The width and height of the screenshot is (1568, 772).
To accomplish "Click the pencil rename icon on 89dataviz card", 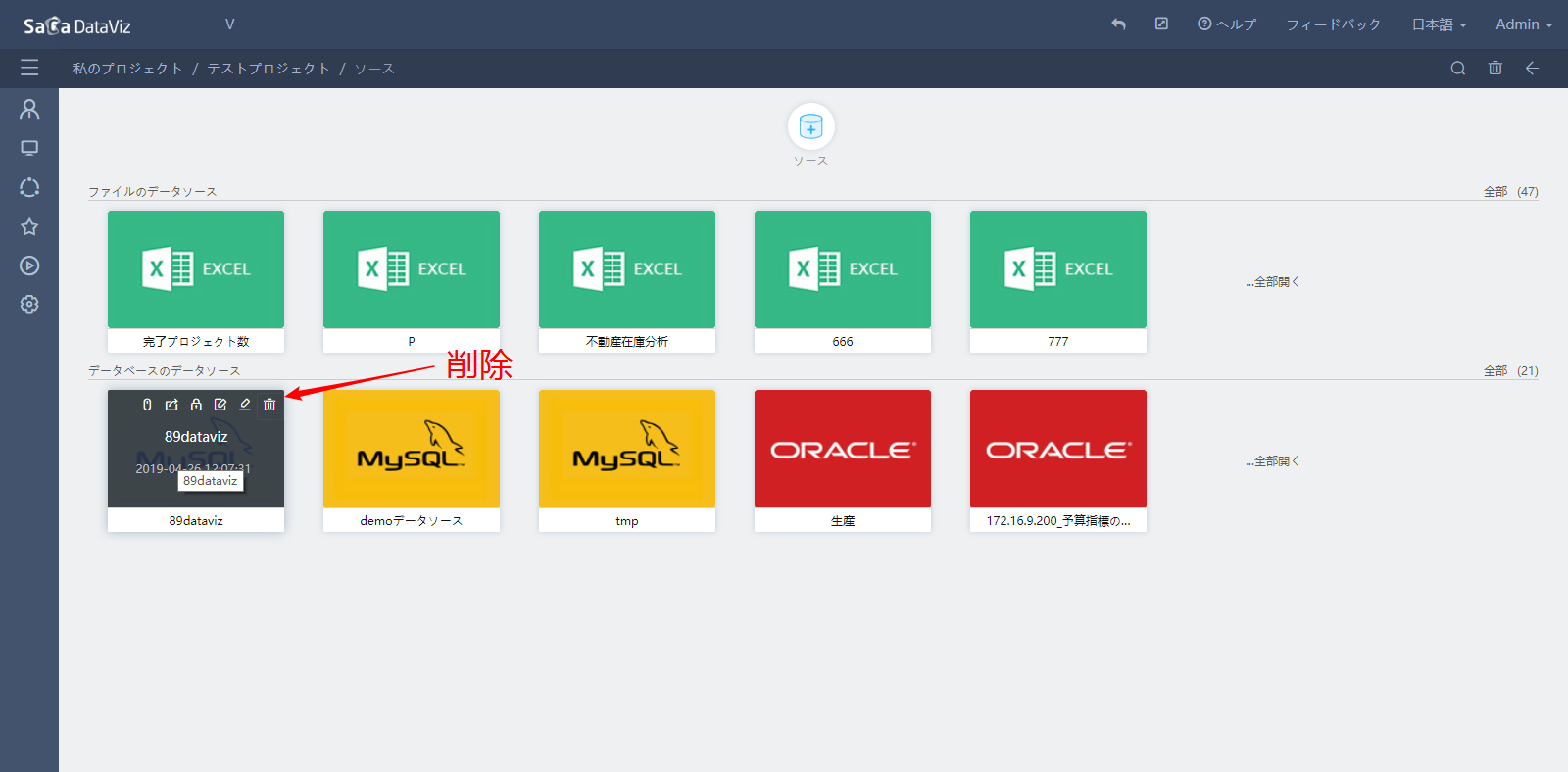I will (x=245, y=405).
